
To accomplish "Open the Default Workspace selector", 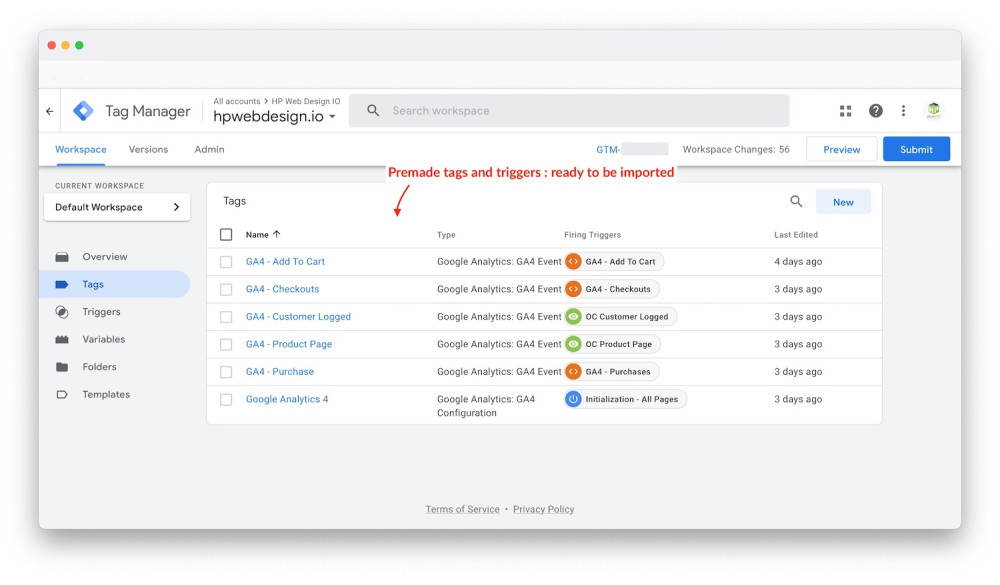I will pyautogui.click(x=117, y=207).
